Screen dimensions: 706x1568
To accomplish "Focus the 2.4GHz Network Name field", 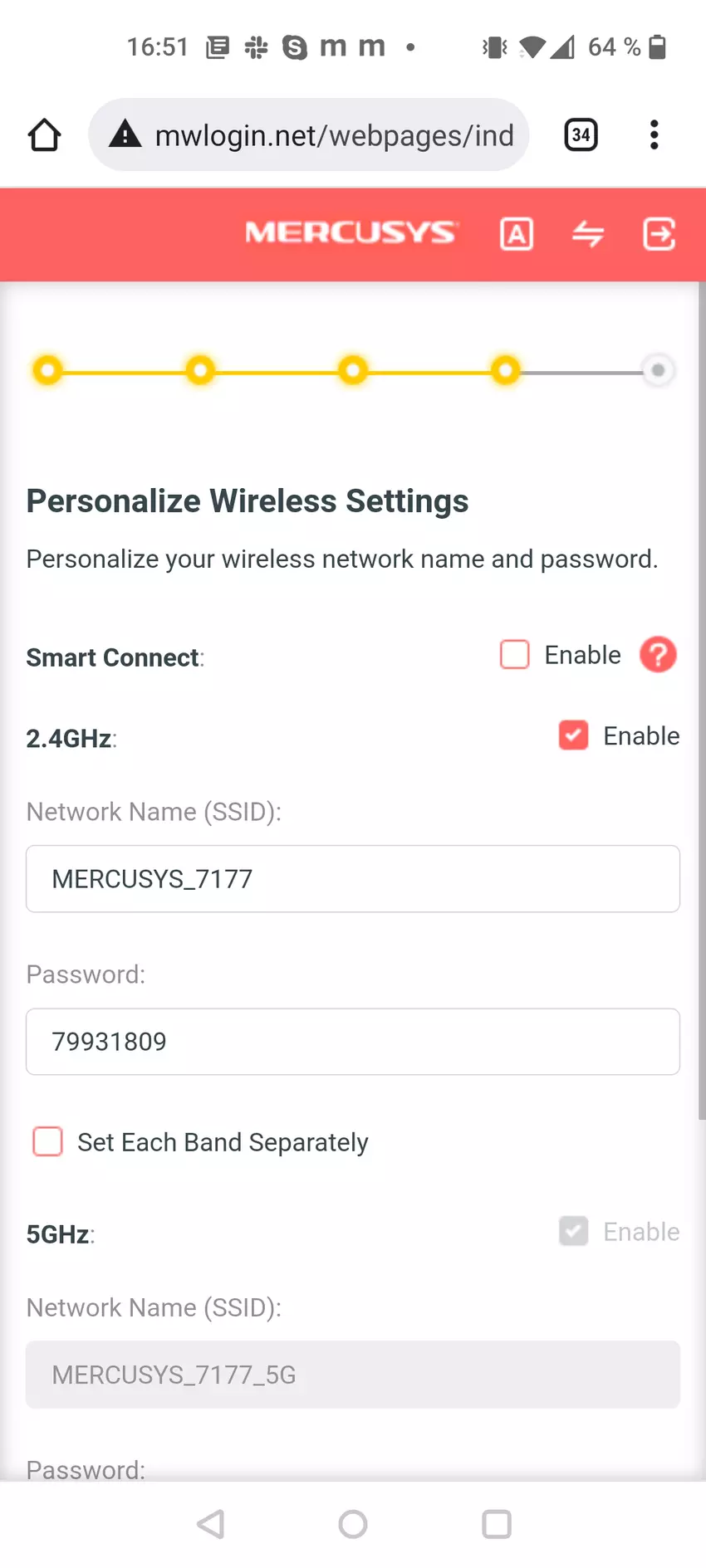I will click(353, 878).
